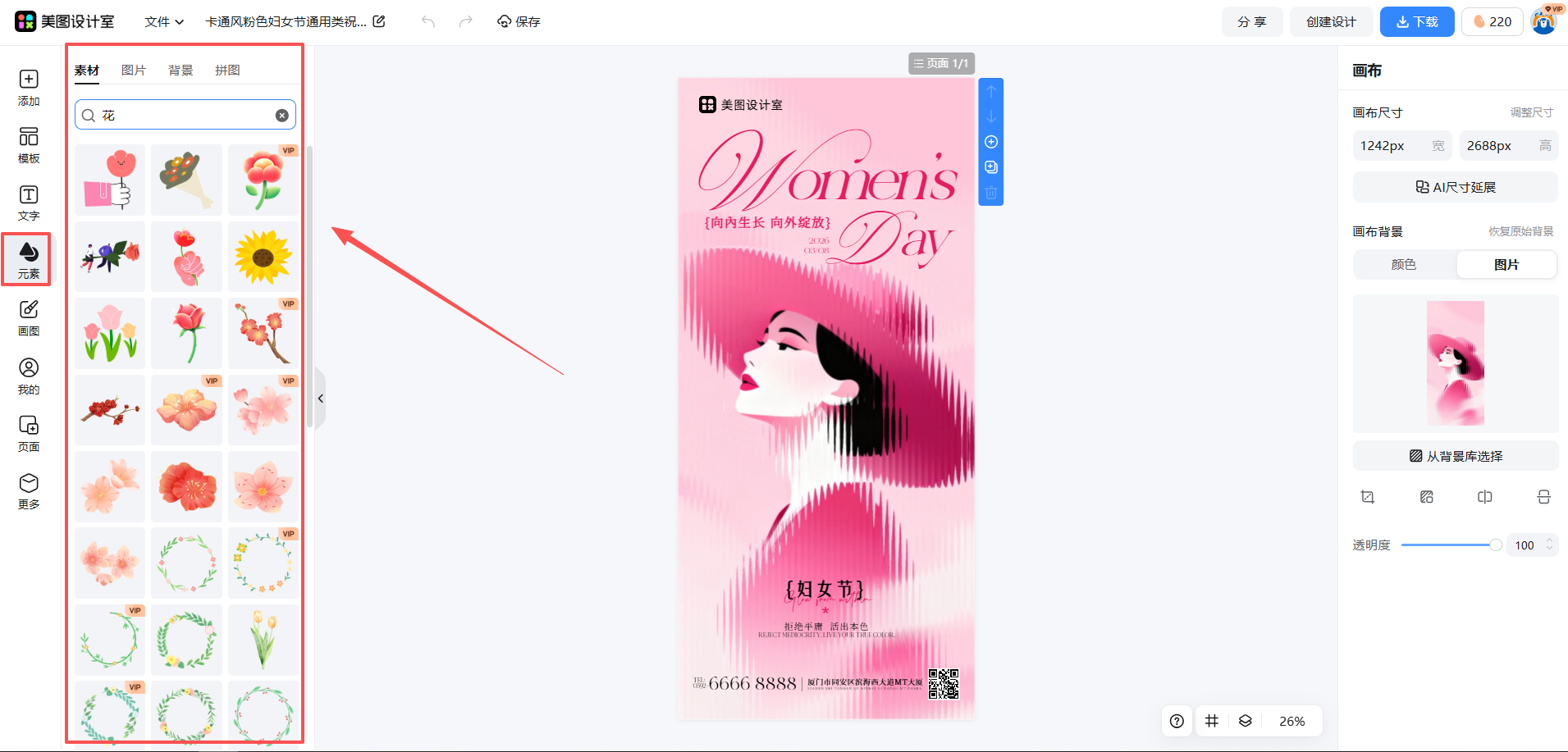1568x752 pixels.
Task: Toggle the grid icon at bottom right
Action: tap(1211, 721)
